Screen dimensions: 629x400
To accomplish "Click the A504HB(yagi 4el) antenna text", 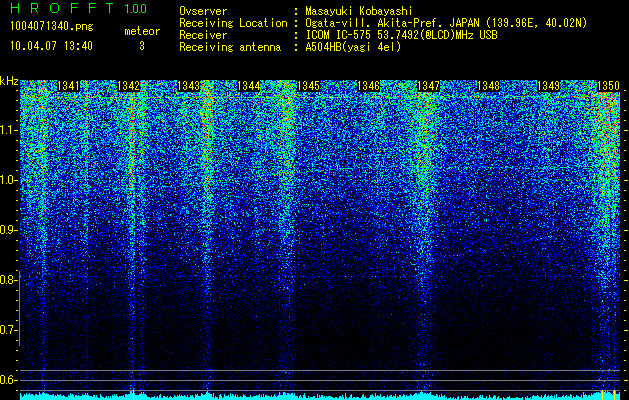I will [x=353, y=47].
